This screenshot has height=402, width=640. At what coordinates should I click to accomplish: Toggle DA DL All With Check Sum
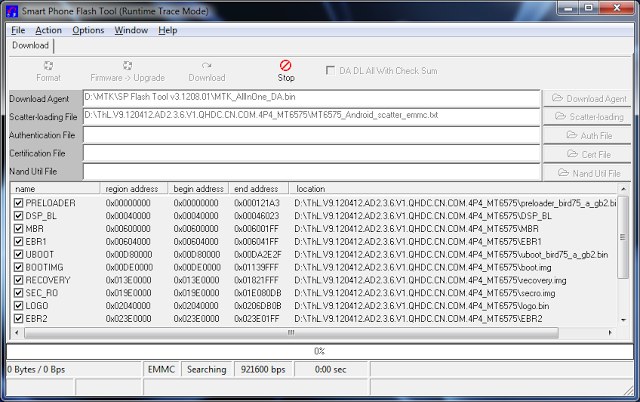tap(330, 71)
